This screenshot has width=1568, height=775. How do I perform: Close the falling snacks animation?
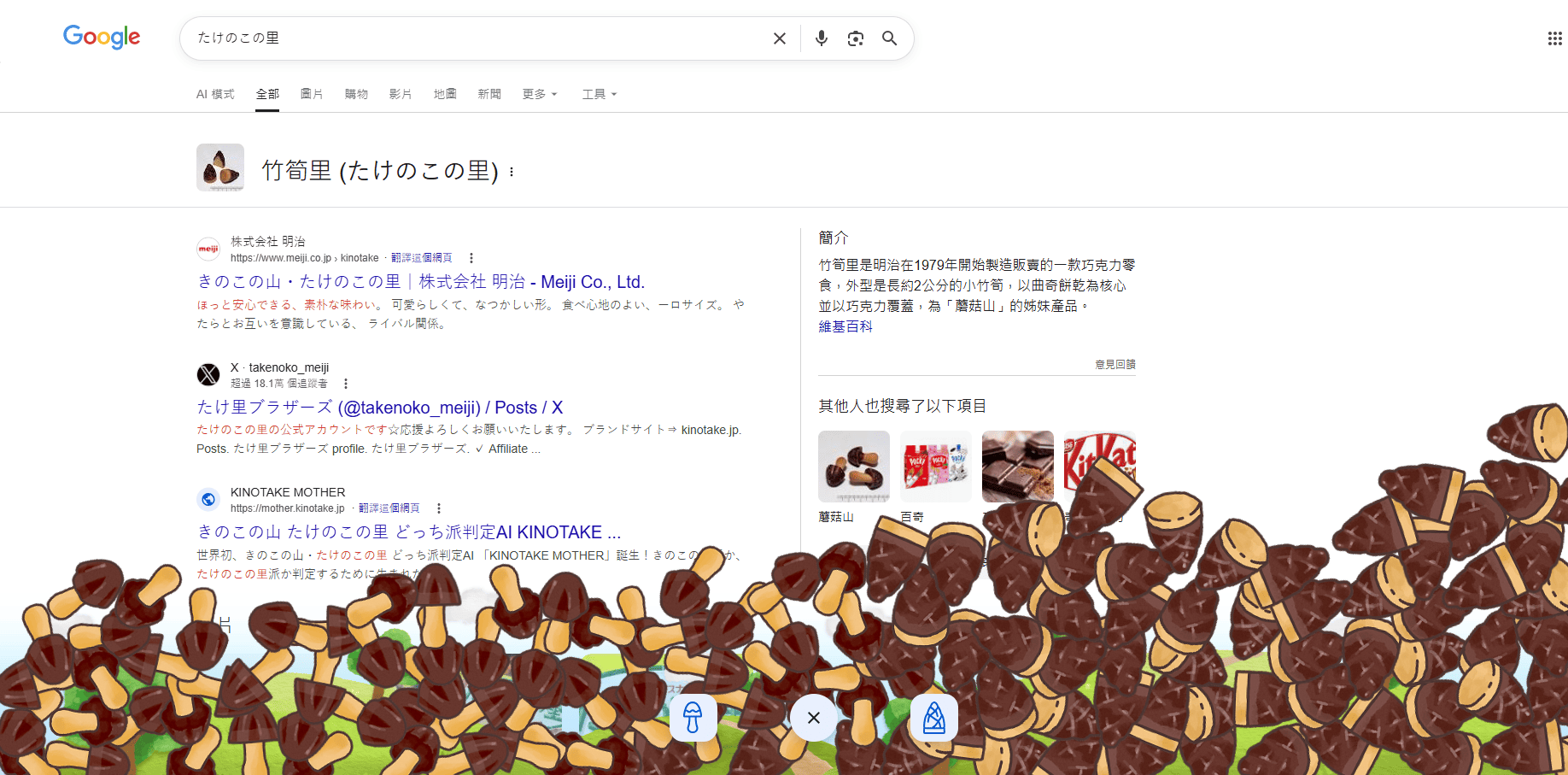tap(813, 718)
